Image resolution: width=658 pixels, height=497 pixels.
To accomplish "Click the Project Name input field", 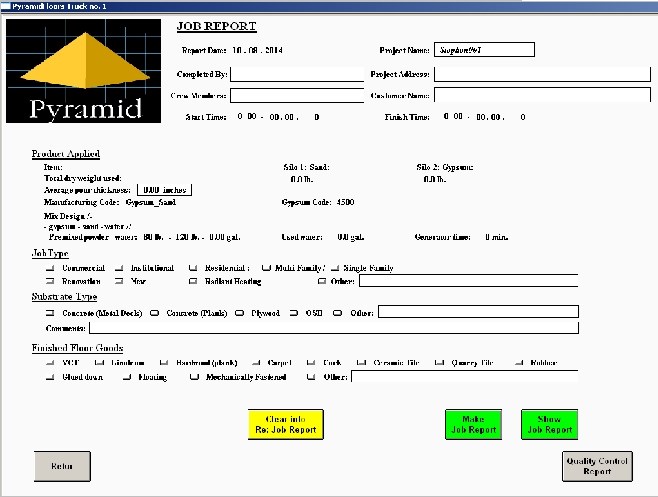I will point(484,50).
